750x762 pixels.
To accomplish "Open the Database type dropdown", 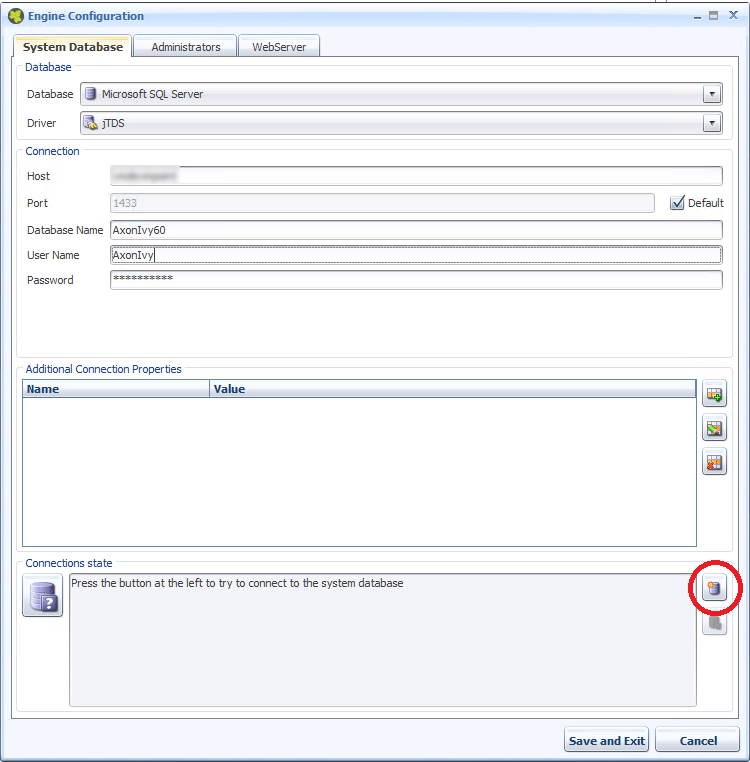I will 711,94.
